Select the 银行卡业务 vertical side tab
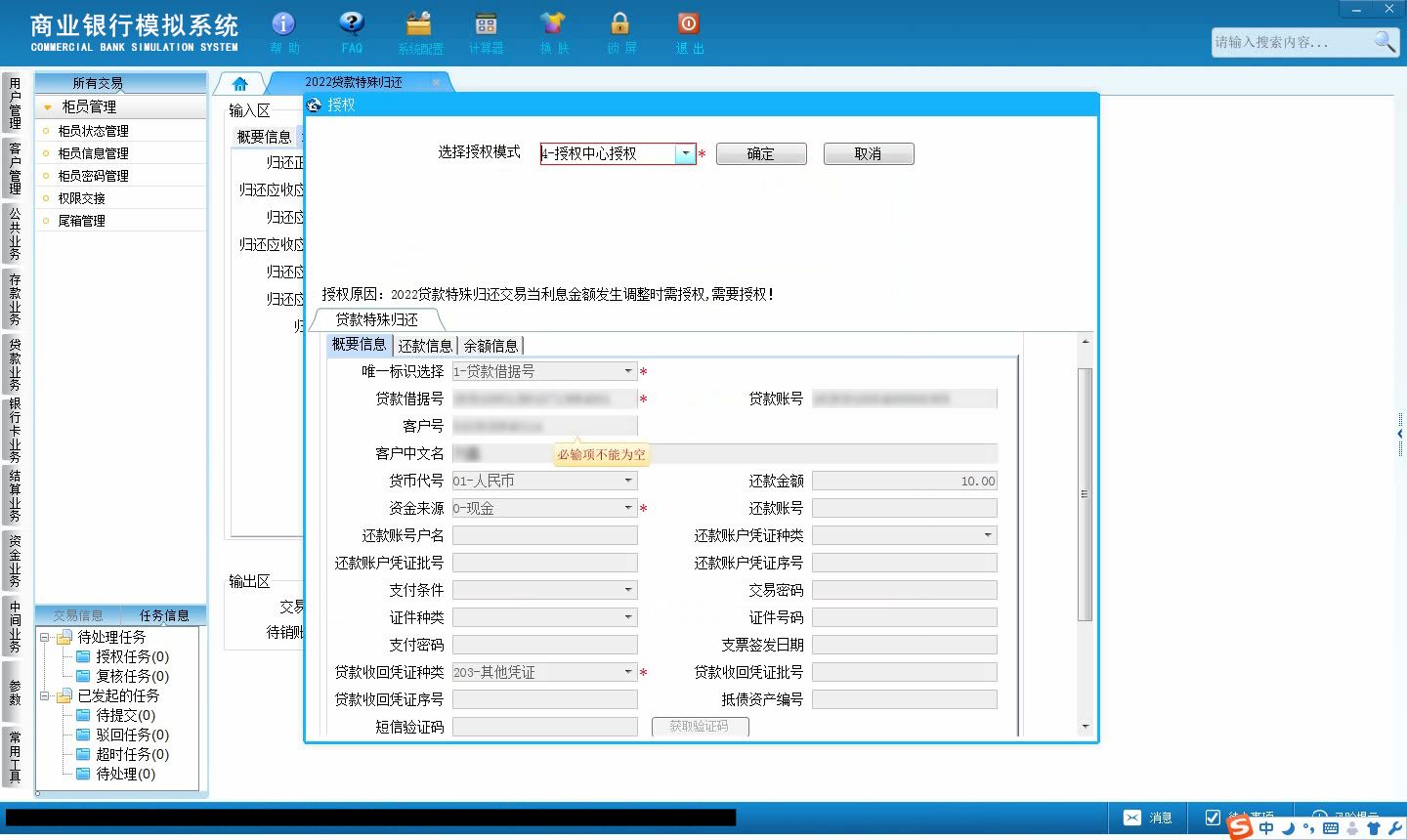The image size is (1407, 840). pos(15,430)
